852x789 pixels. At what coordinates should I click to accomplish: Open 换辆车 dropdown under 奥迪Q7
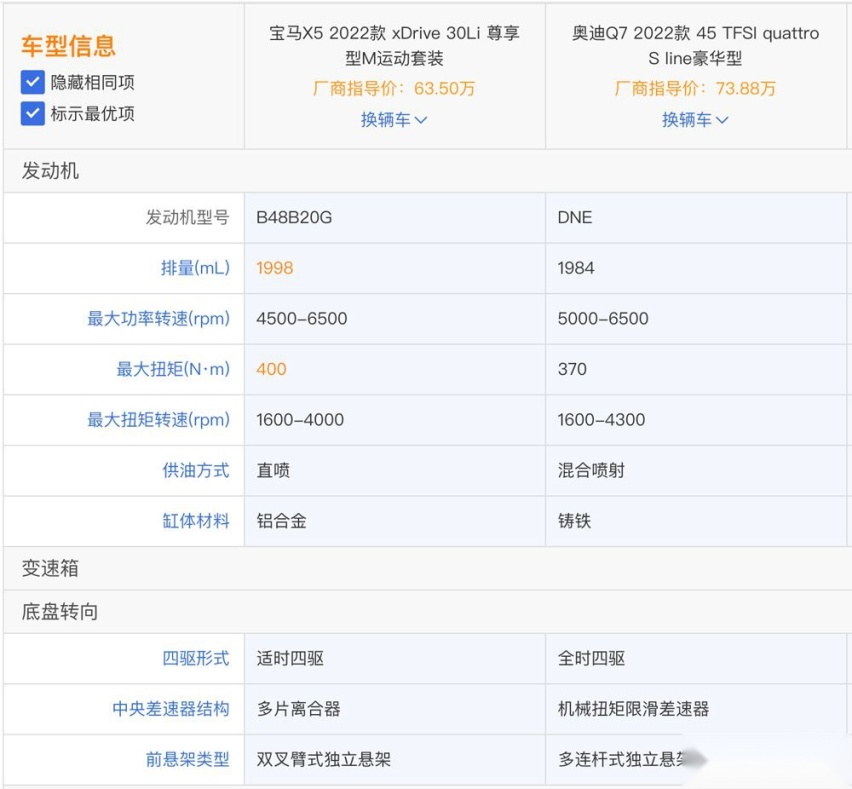click(695, 120)
